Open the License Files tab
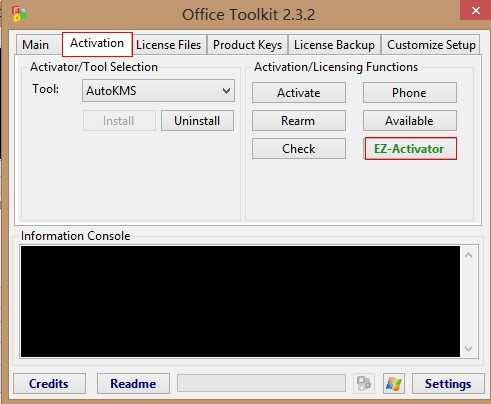This screenshot has height=404, width=491. point(169,45)
